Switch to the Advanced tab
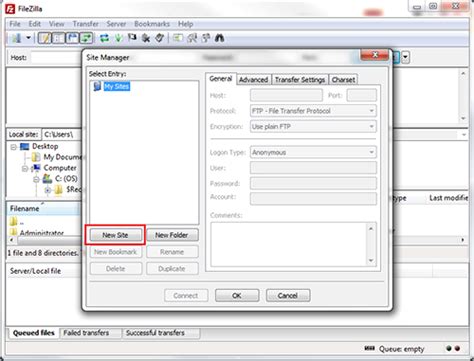The height and width of the screenshot is (361, 474). click(x=253, y=80)
